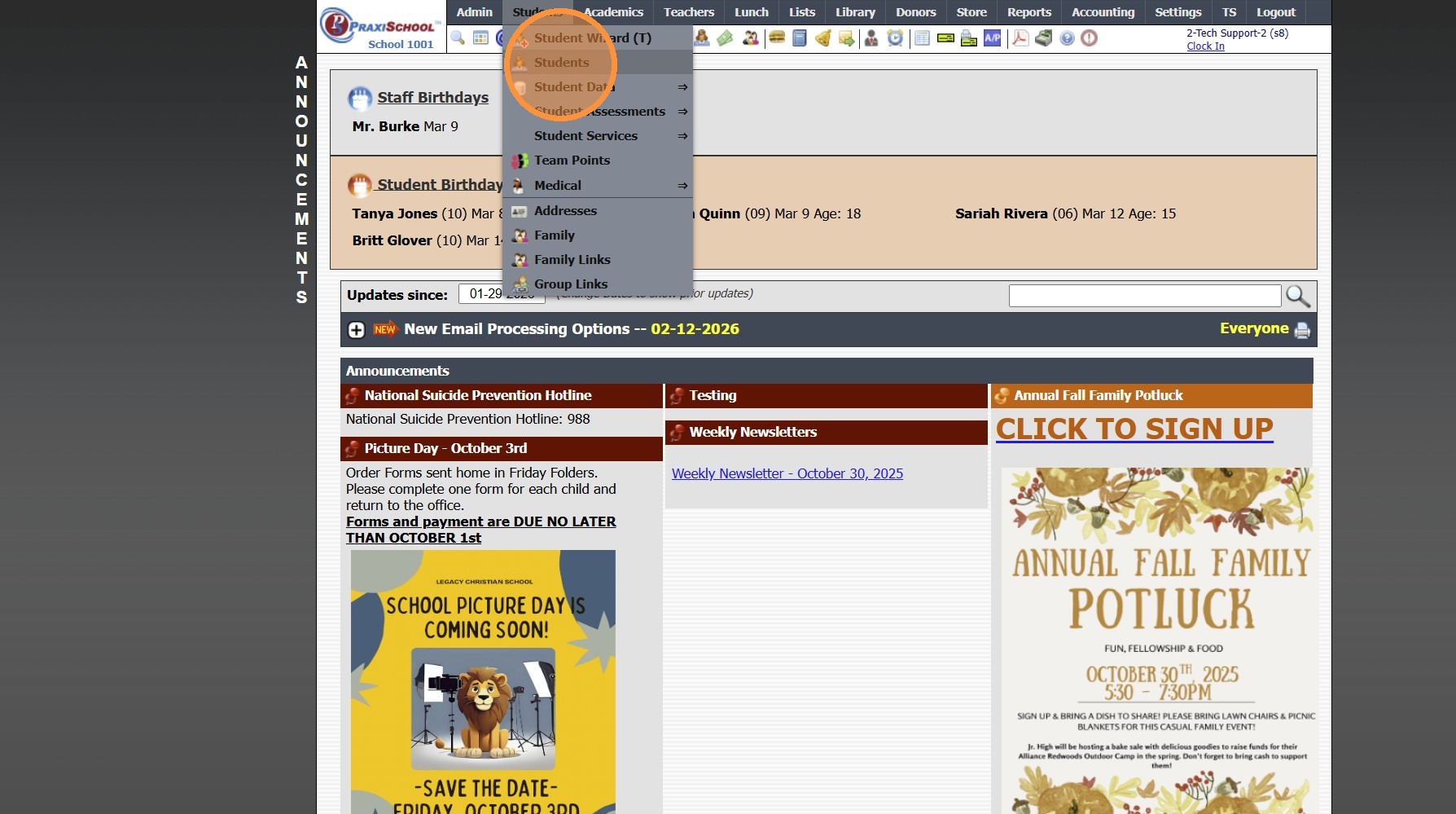This screenshot has height=814, width=1456.
Task: Click the table spreadsheet toolbar icon
Action: pos(922,38)
